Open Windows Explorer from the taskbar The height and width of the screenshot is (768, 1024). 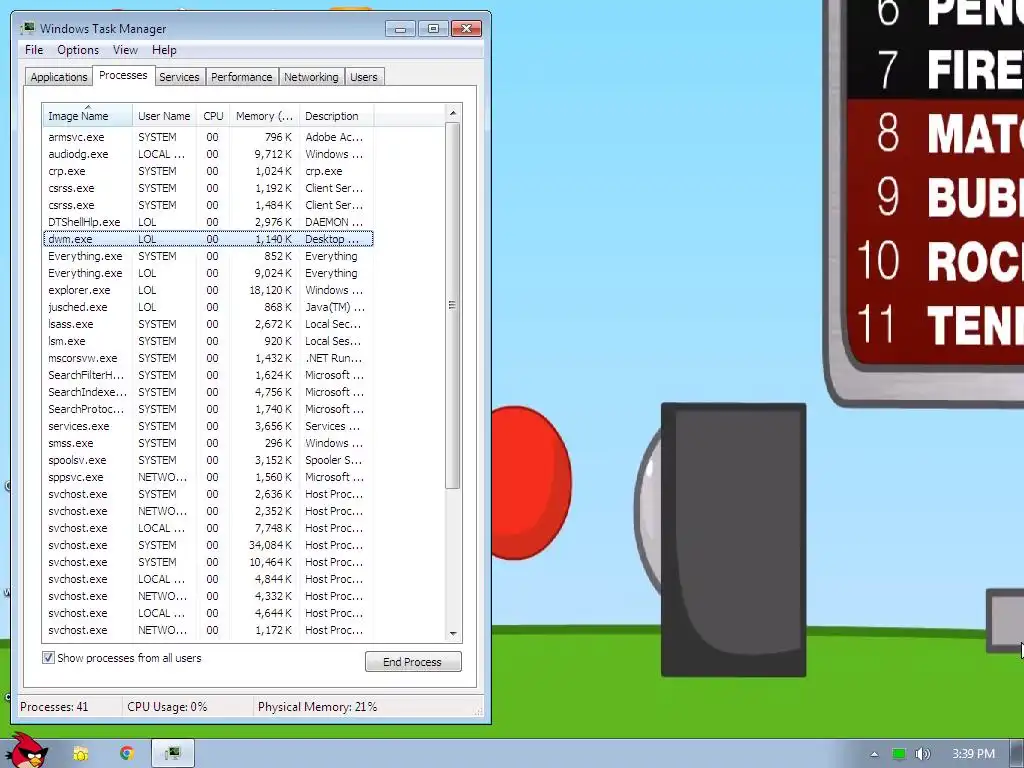[81, 754]
